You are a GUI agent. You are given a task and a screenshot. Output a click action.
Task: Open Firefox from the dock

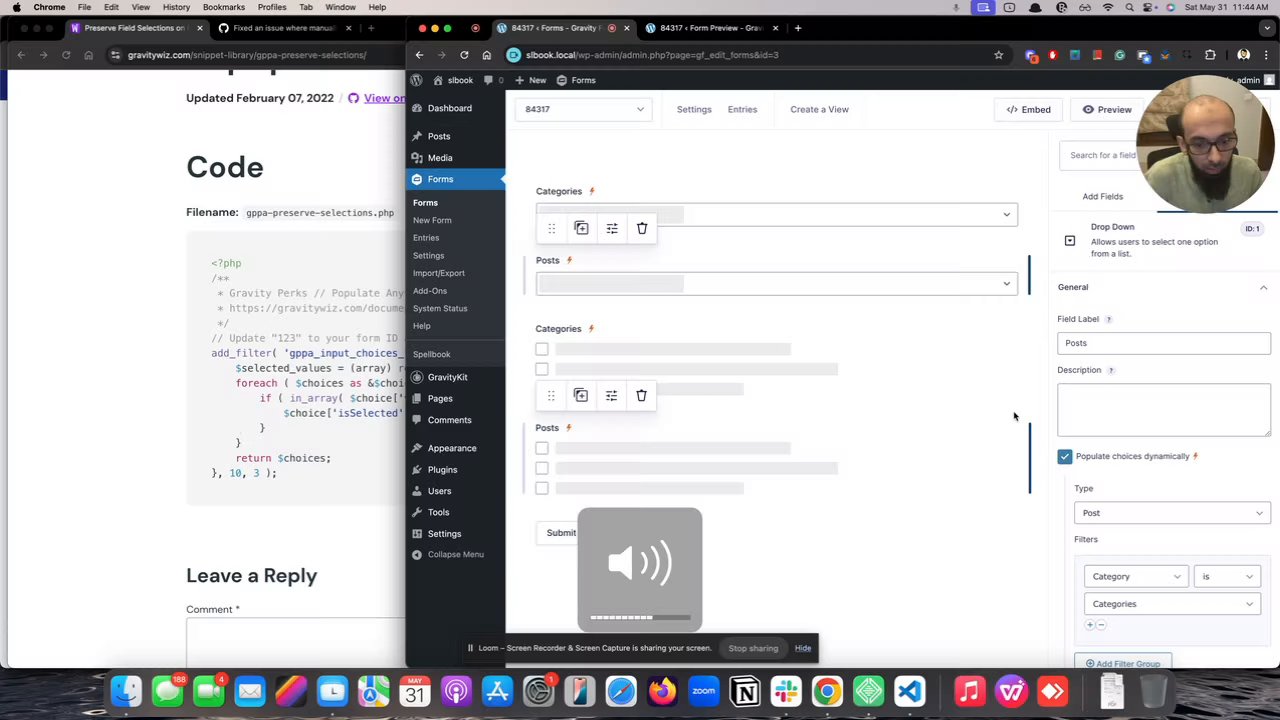pyautogui.click(x=662, y=691)
